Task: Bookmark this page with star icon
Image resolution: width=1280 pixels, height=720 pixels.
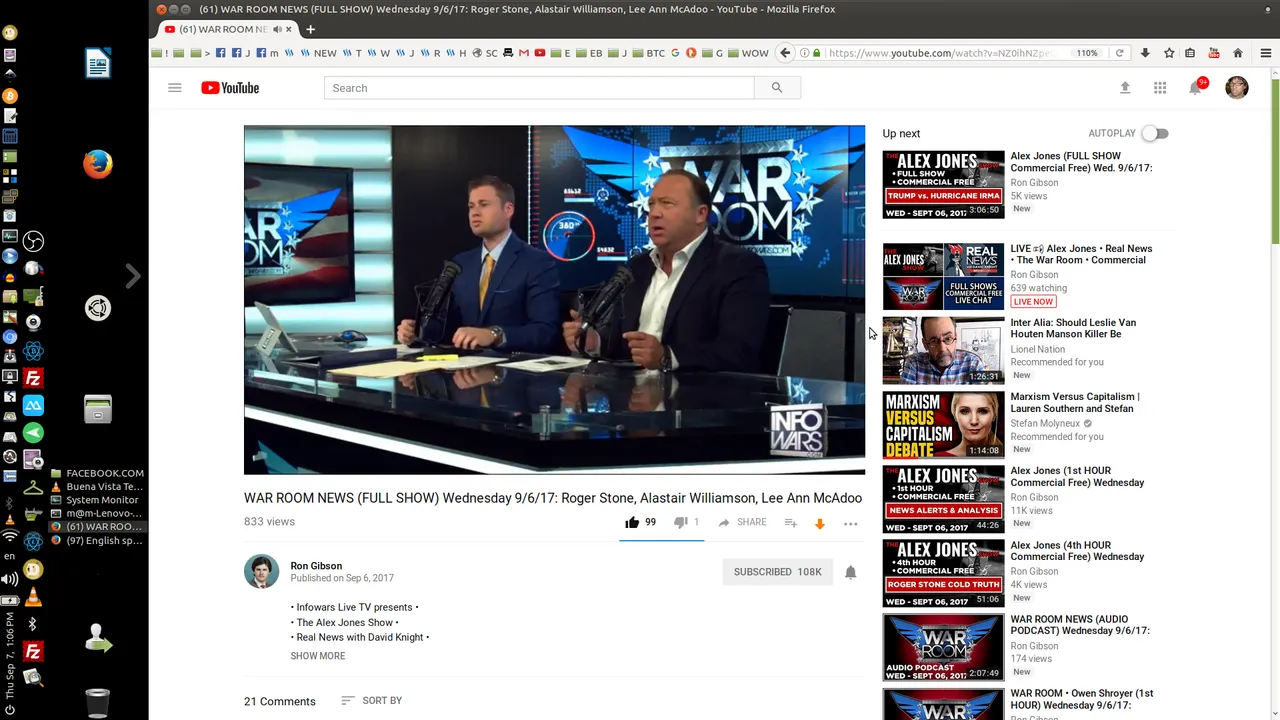Action: 1168,53
